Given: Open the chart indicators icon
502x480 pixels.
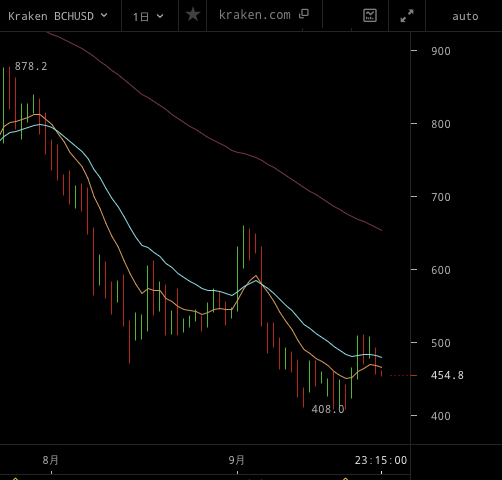Looking at the screenshot, I should 370,15.
